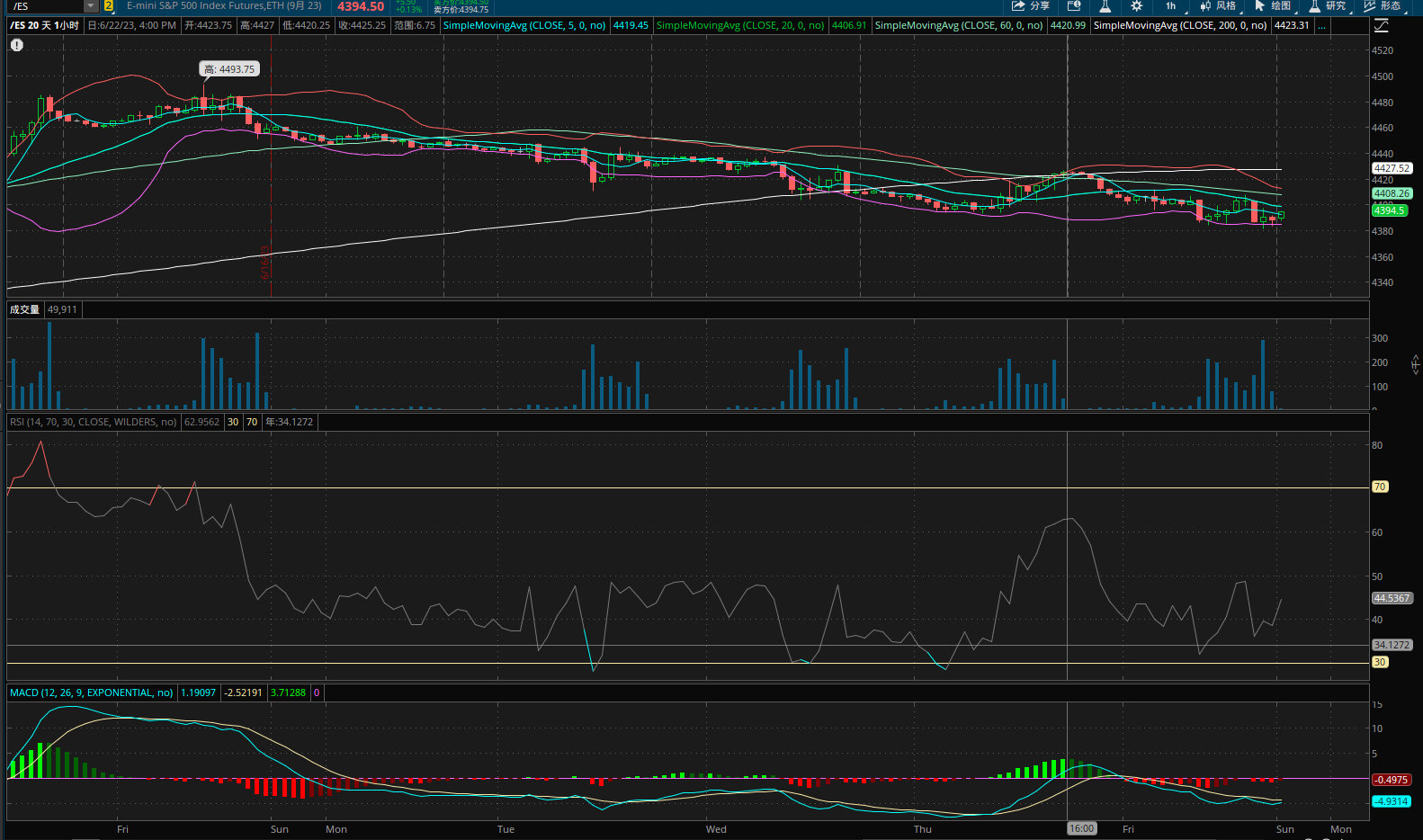Click the green 4394.5 last price label
The height and width of the screenshot is (840, 1423).
tap(1390, 210)
